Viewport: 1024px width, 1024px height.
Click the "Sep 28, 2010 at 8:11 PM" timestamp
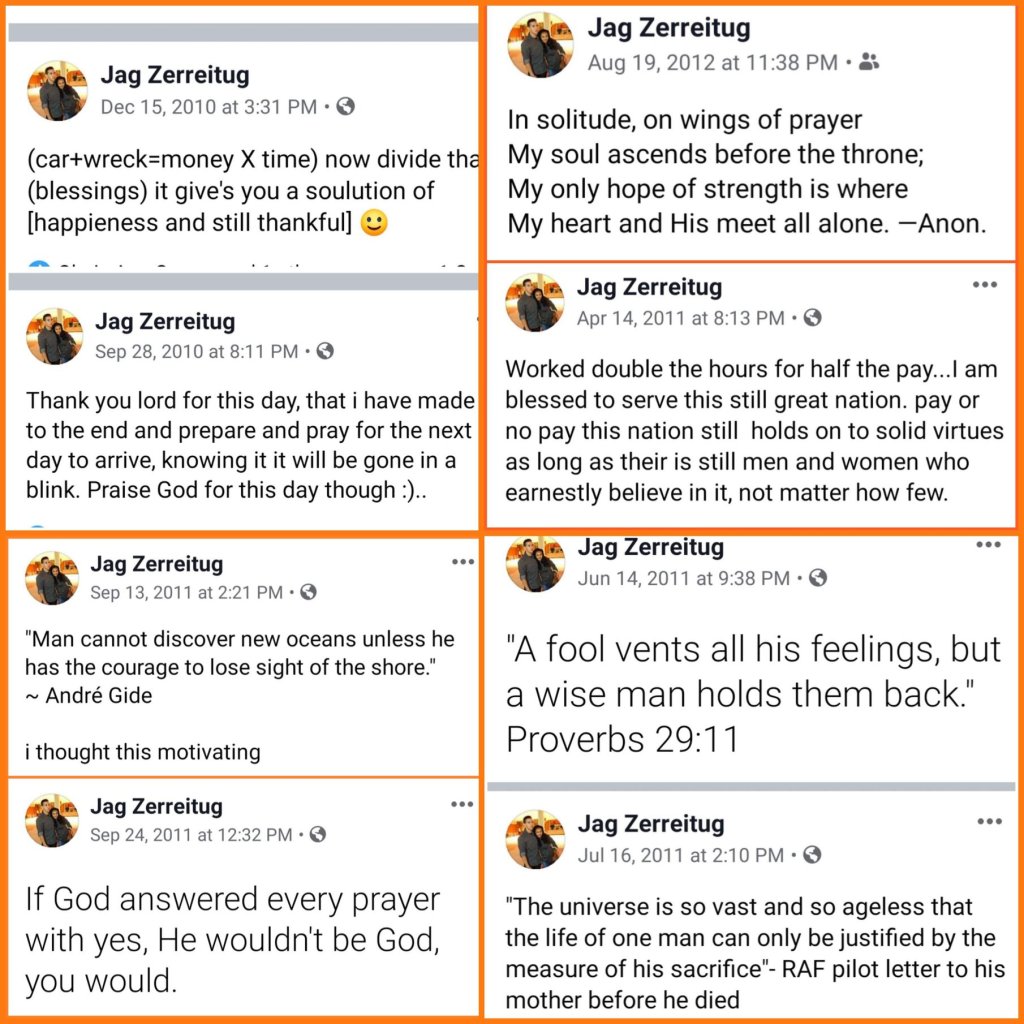196,351
